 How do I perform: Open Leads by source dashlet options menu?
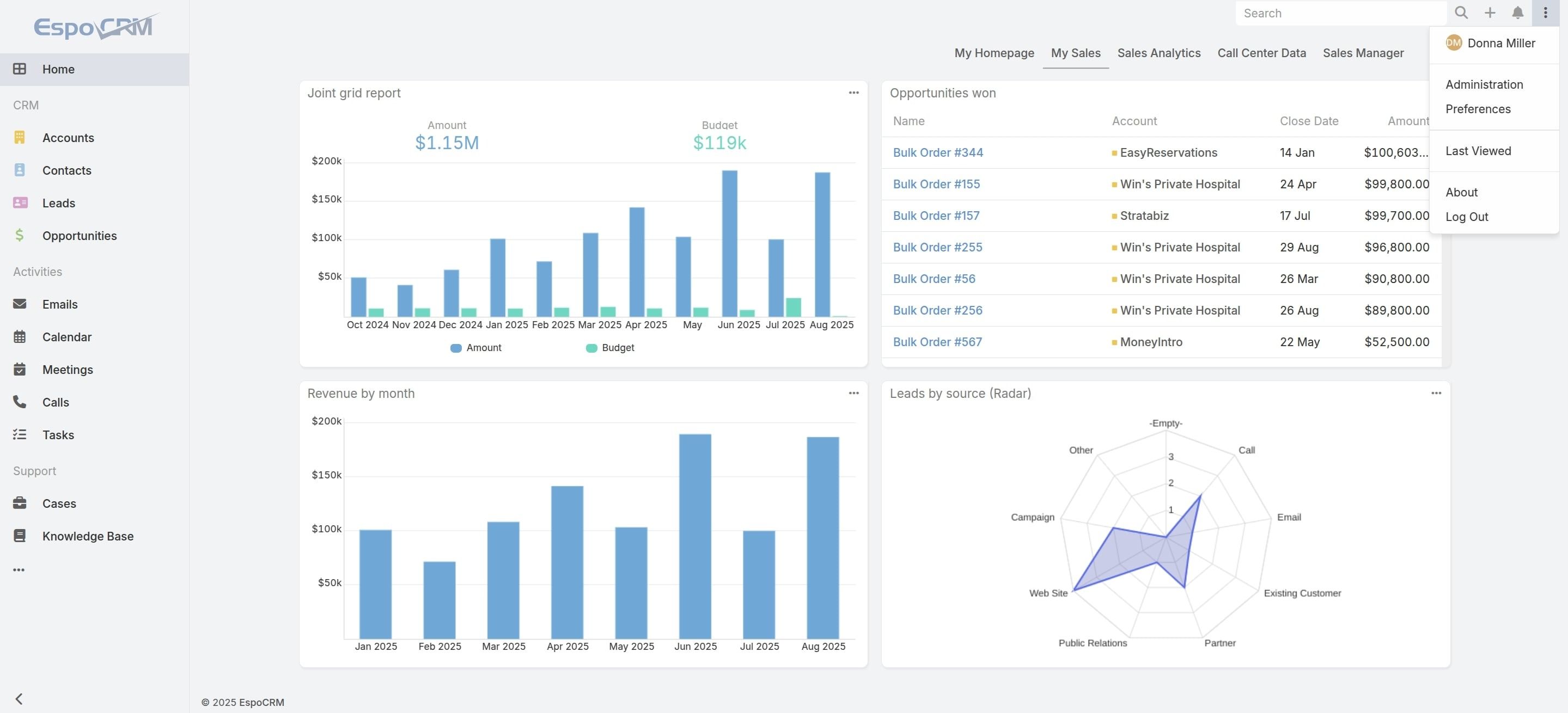[x=1436, y=393]
